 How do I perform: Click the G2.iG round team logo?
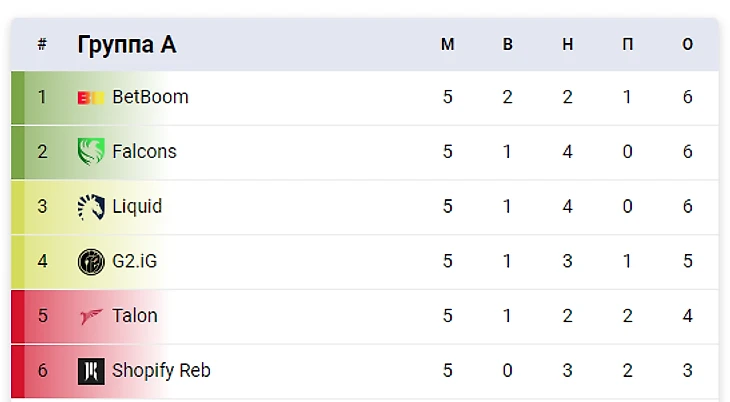click(x=91, y=262)
